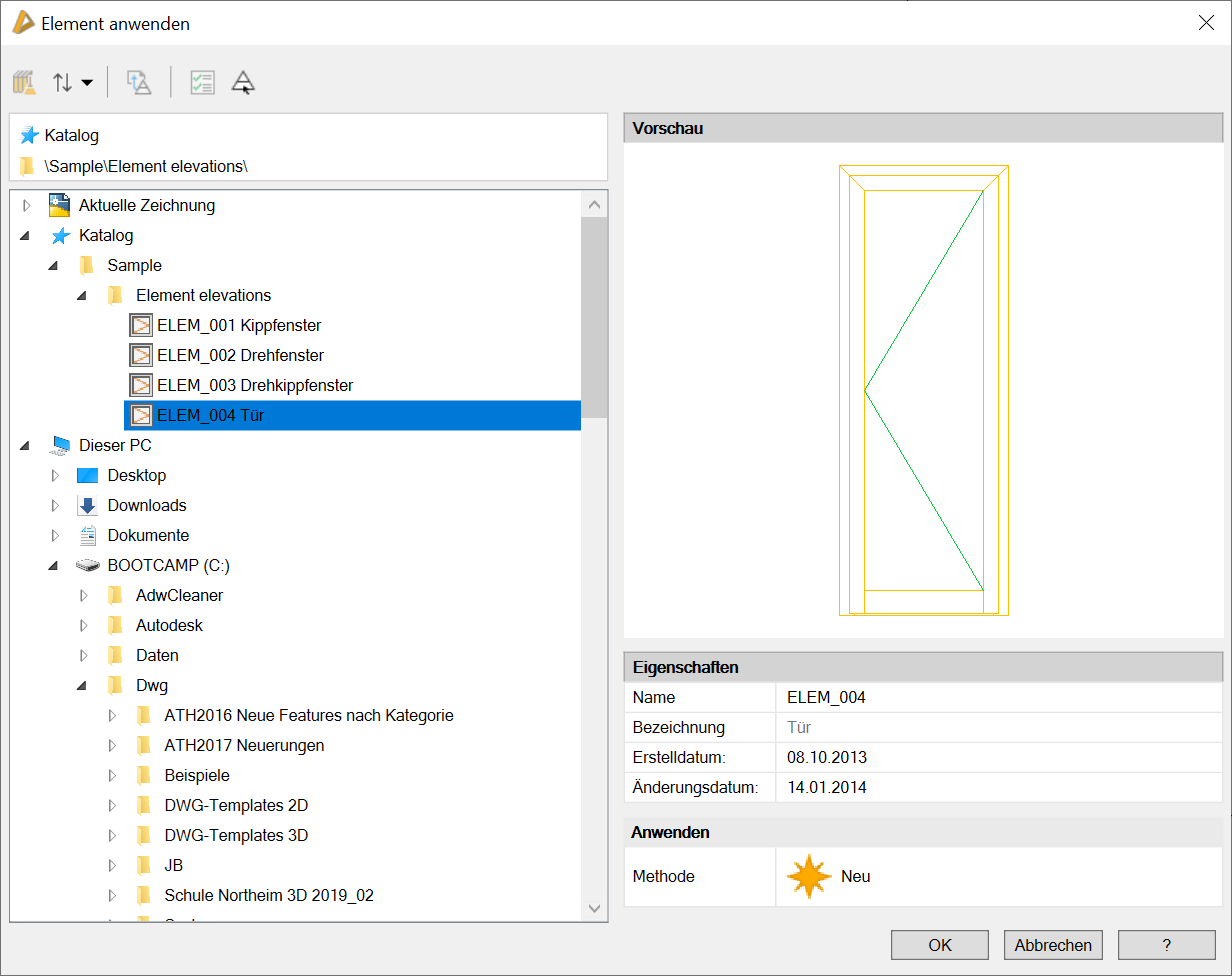Expand the Aktuelle Zeichnung tree node
The image size is (1232, 976).
(27, 206)
